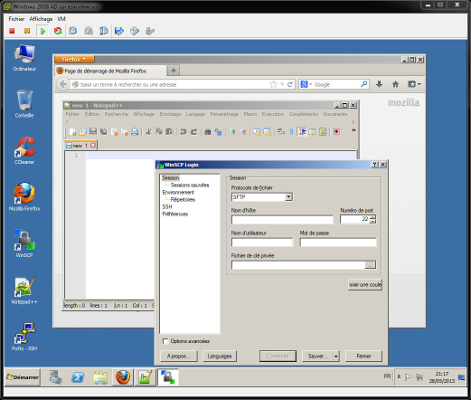Go to the Firefox home page icon
The width and height of the screenshot is (471, 400).
coord(395,84)
